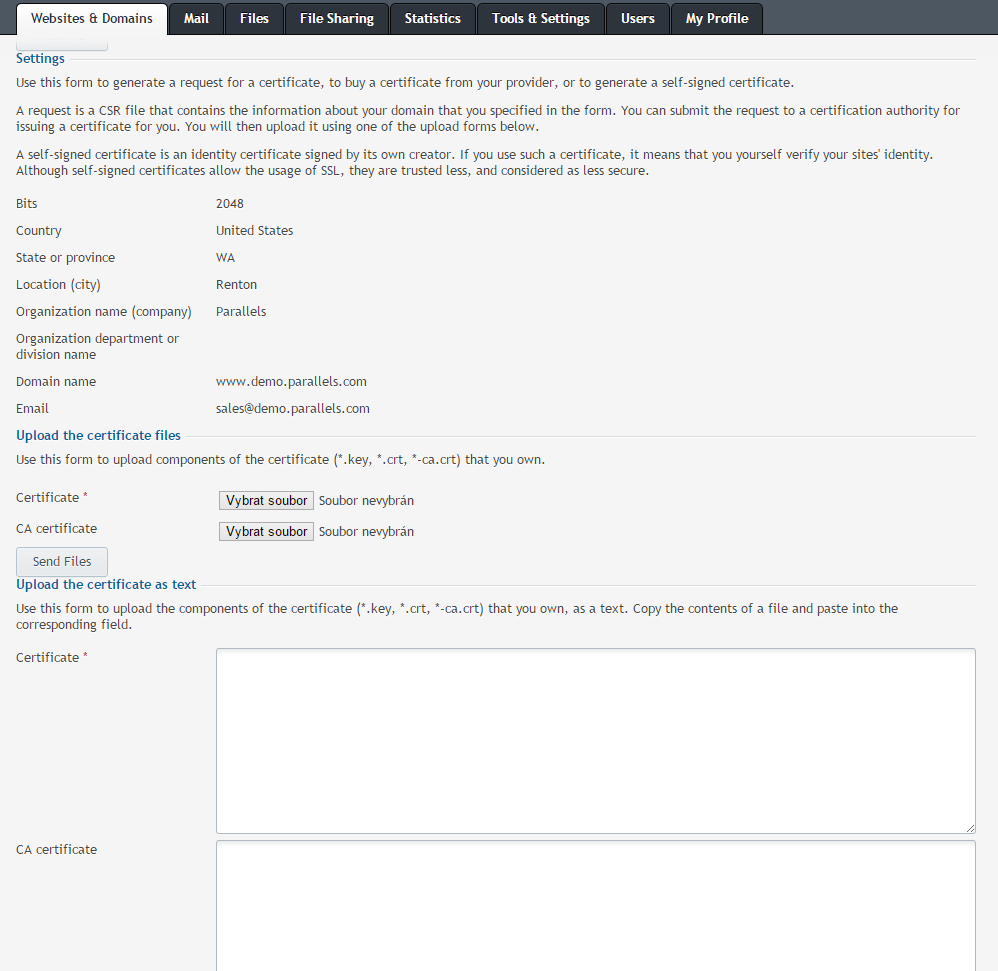Click inside the CA certificate text area
Image resolution: width=998 pixels, height=971 pixels.
(595, 905)
